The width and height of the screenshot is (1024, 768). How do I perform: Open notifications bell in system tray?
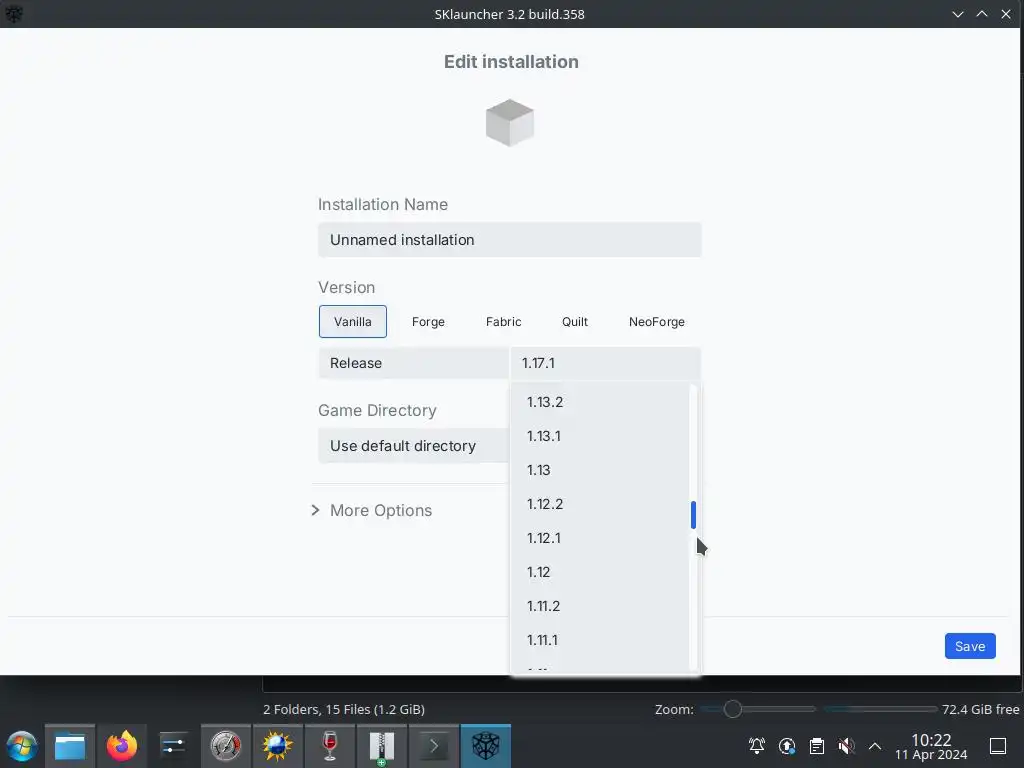point(757,746)
